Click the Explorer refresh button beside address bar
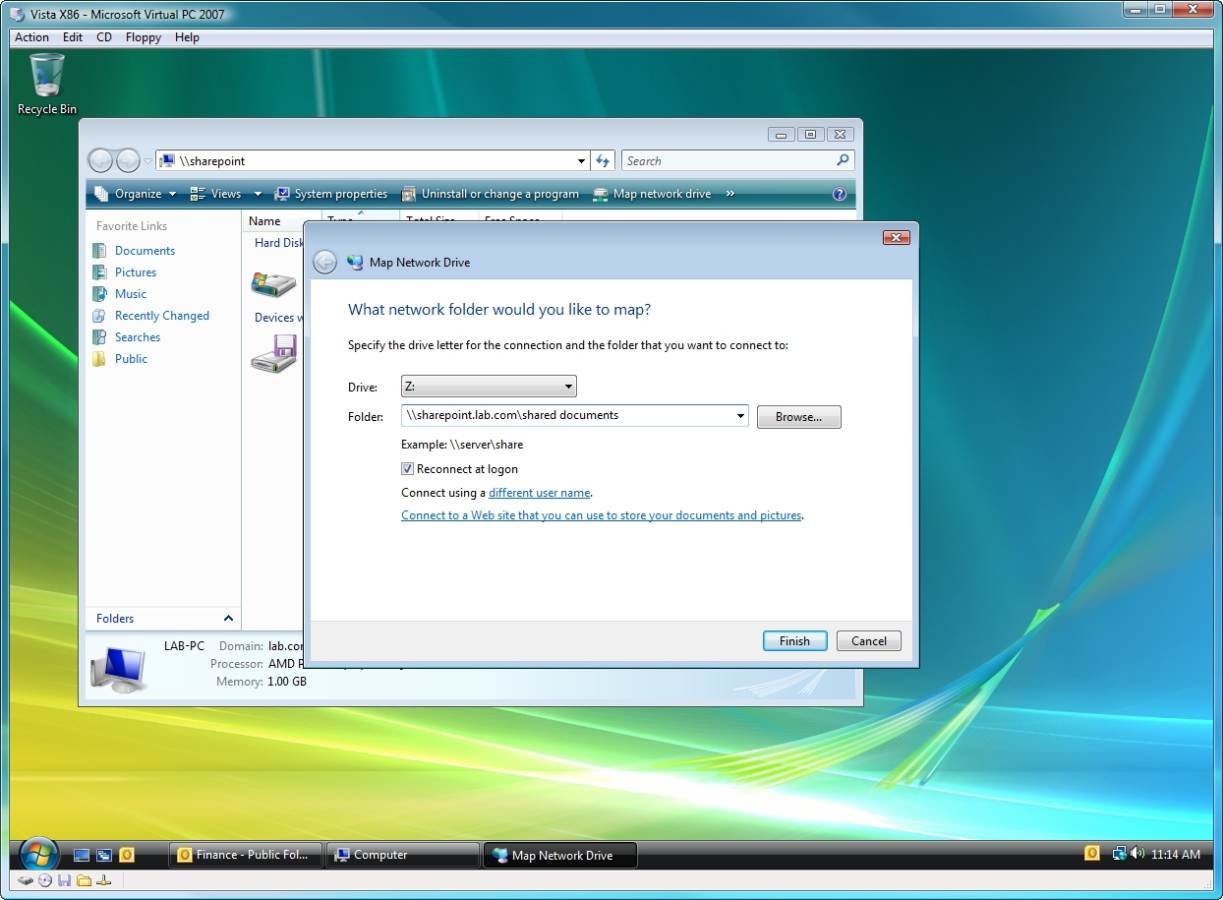Screen dimensions: 1223x900 (603, 161)
